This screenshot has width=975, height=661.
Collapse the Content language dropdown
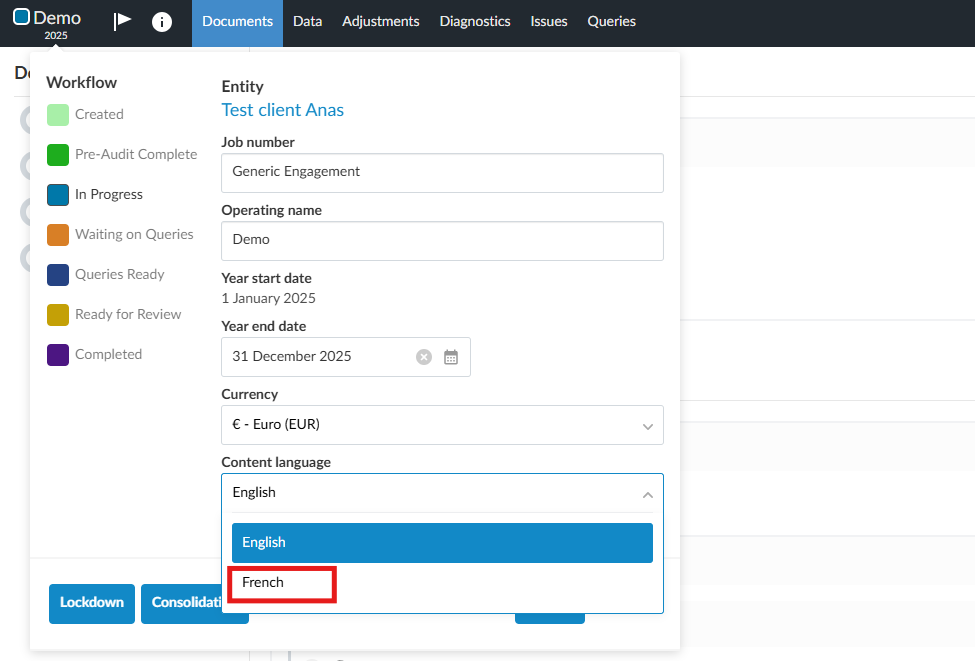coord(647,493)
